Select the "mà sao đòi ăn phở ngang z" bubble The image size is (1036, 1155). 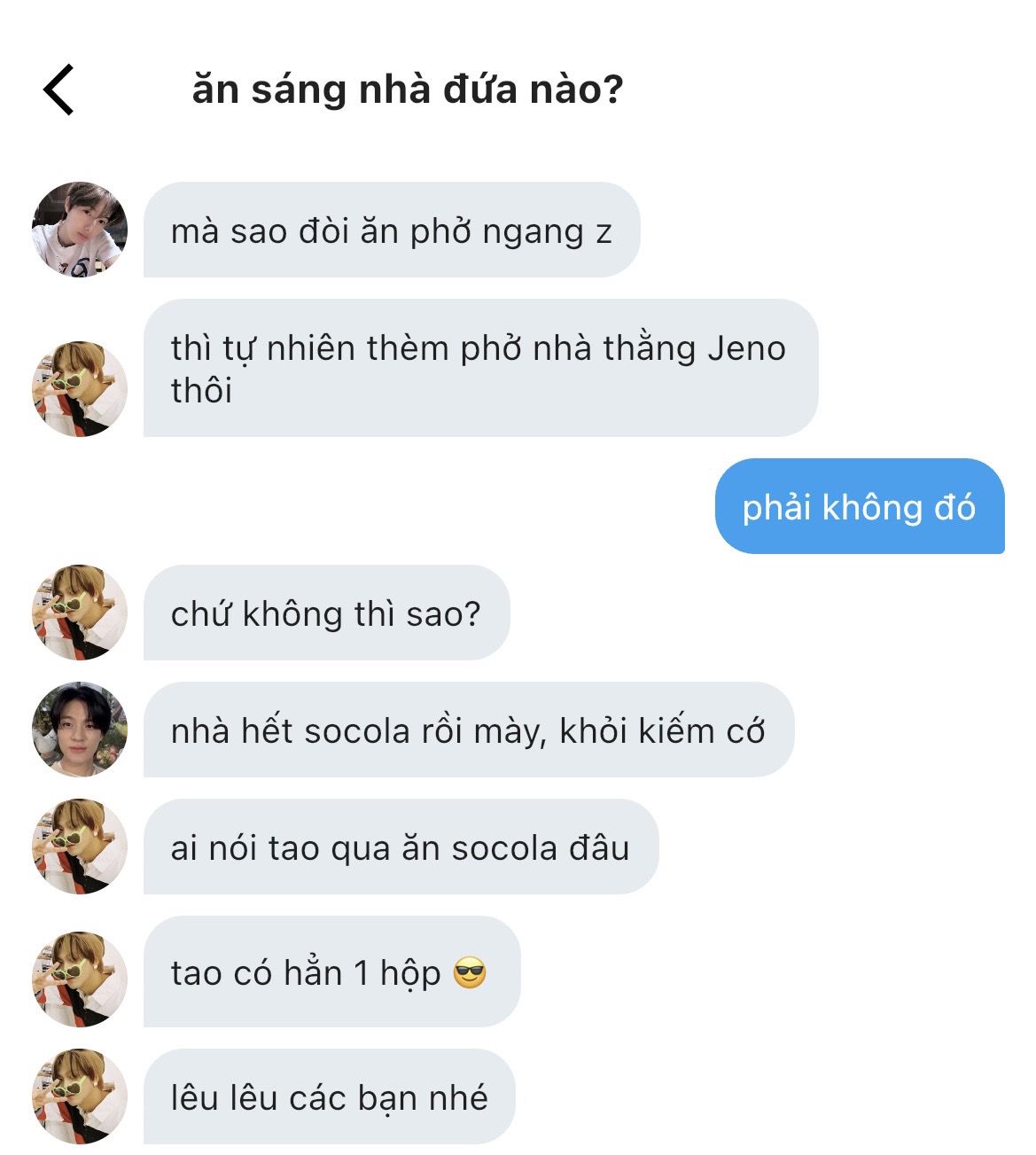[391, 230]
